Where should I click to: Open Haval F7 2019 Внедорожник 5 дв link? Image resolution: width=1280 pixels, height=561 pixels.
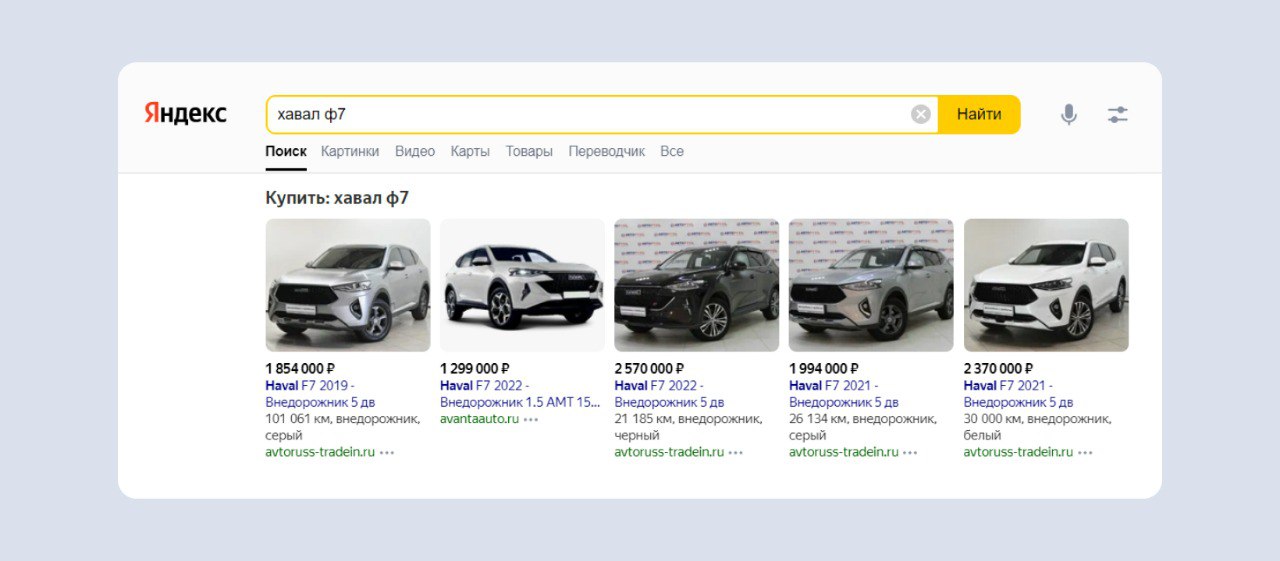pyautogui.click(x=320, y=394)
